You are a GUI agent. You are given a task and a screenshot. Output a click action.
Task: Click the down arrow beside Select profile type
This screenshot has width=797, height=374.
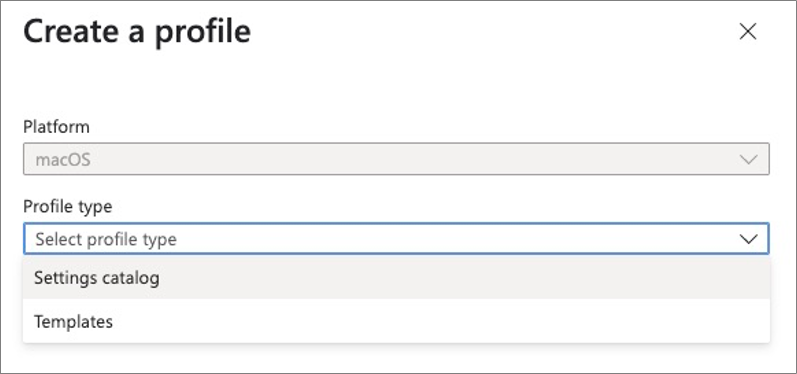(748, 239)
